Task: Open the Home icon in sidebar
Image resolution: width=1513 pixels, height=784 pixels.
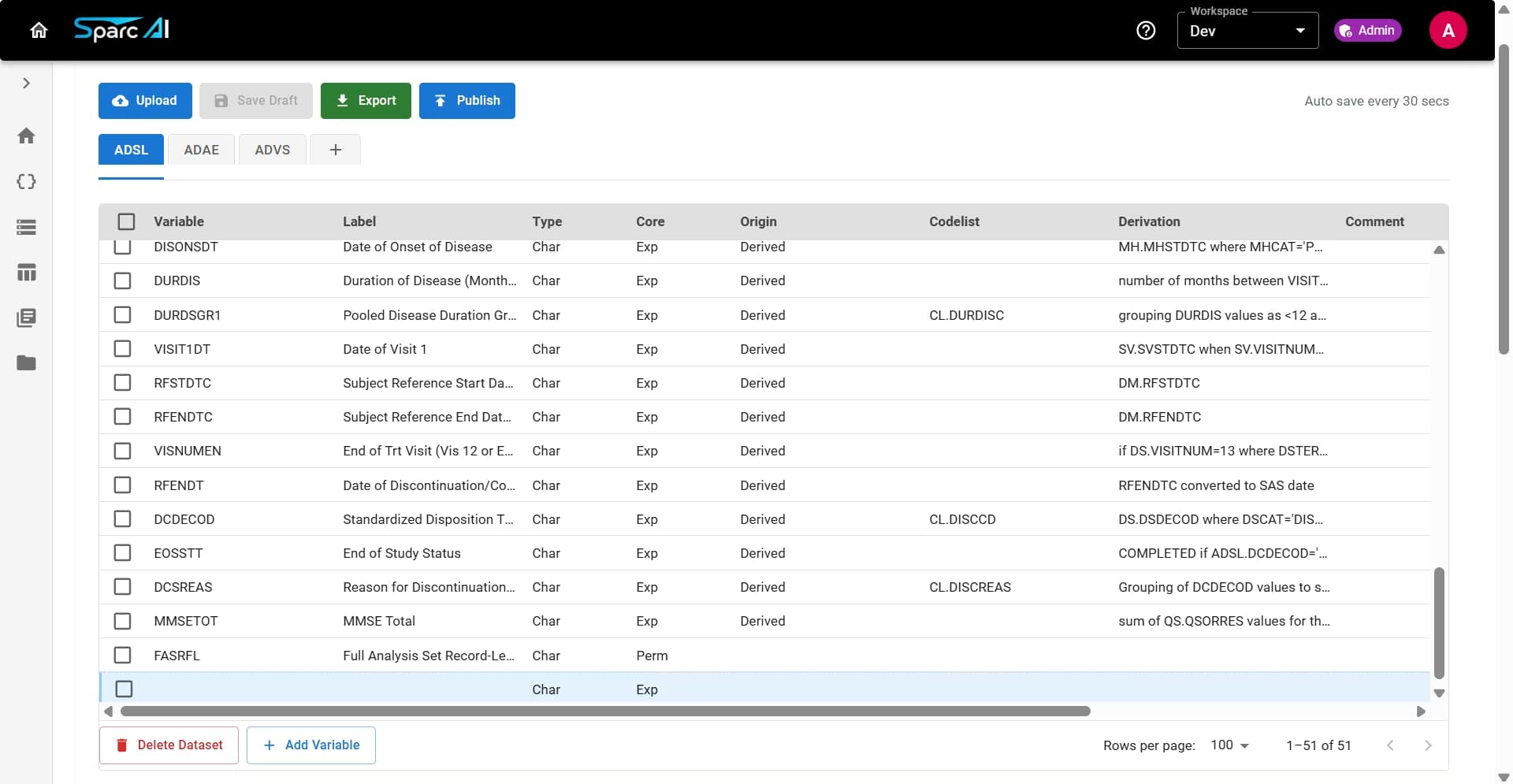Action: click(26, 136)
